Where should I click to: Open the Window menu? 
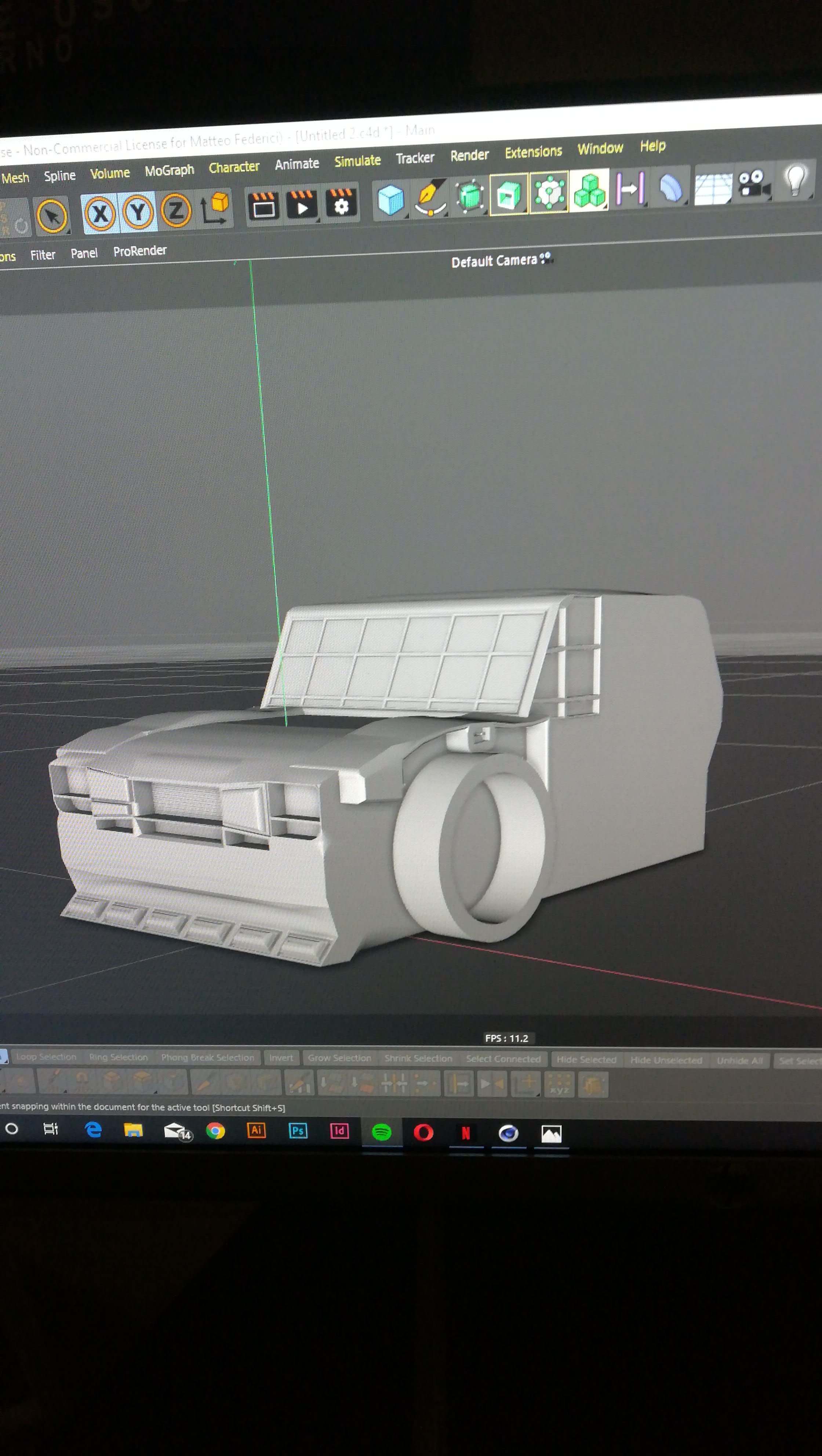click(x=600, y=149)
